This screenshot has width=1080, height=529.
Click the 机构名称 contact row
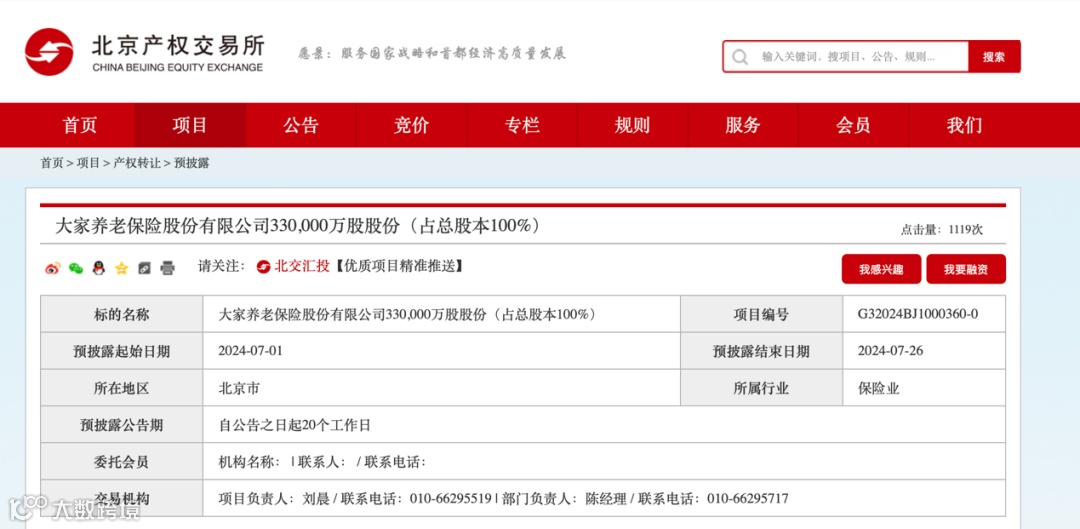point(604,461)
